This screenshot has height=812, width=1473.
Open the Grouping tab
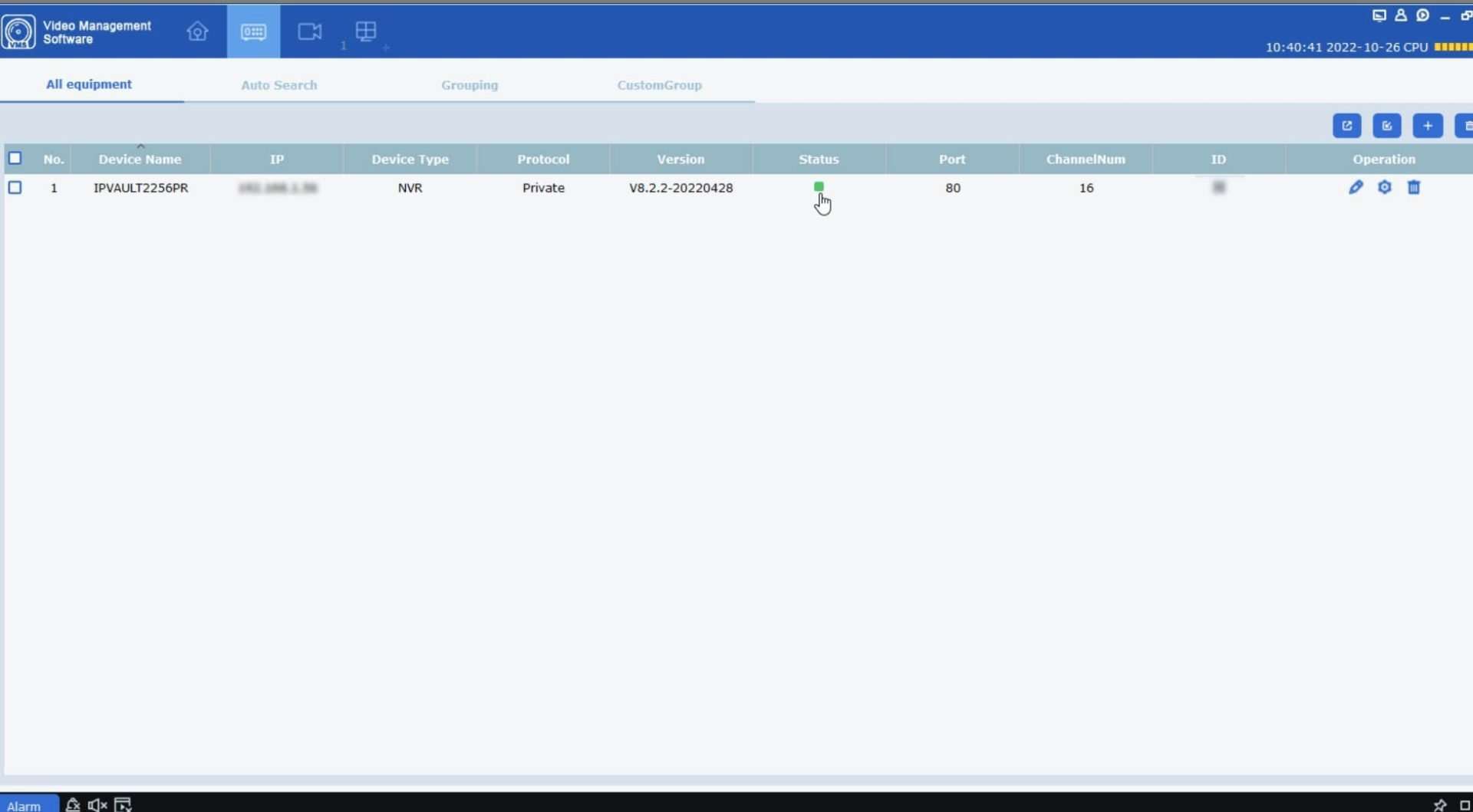click(x=470, y=84)
